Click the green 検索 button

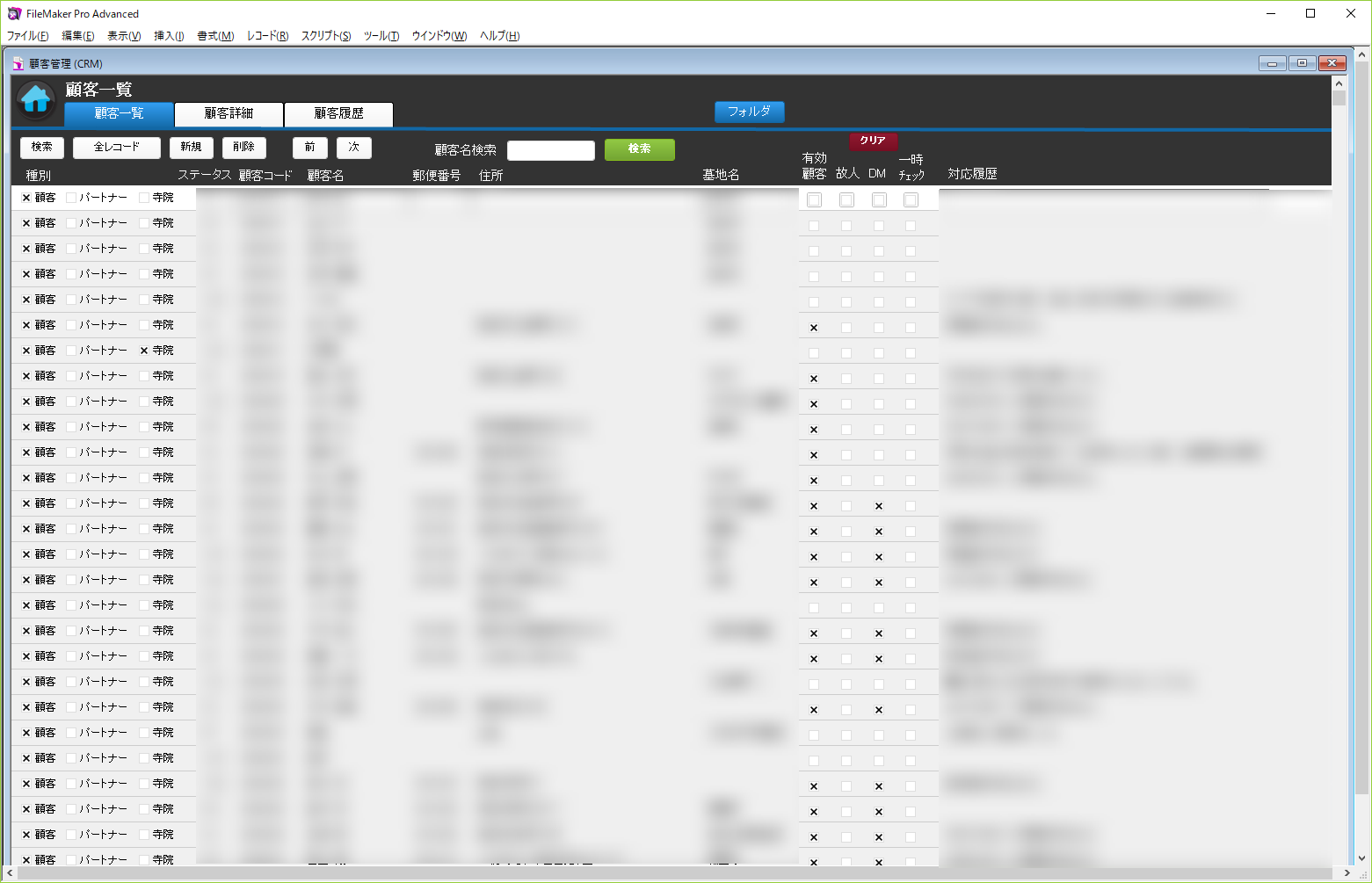(x=639, y=149)
